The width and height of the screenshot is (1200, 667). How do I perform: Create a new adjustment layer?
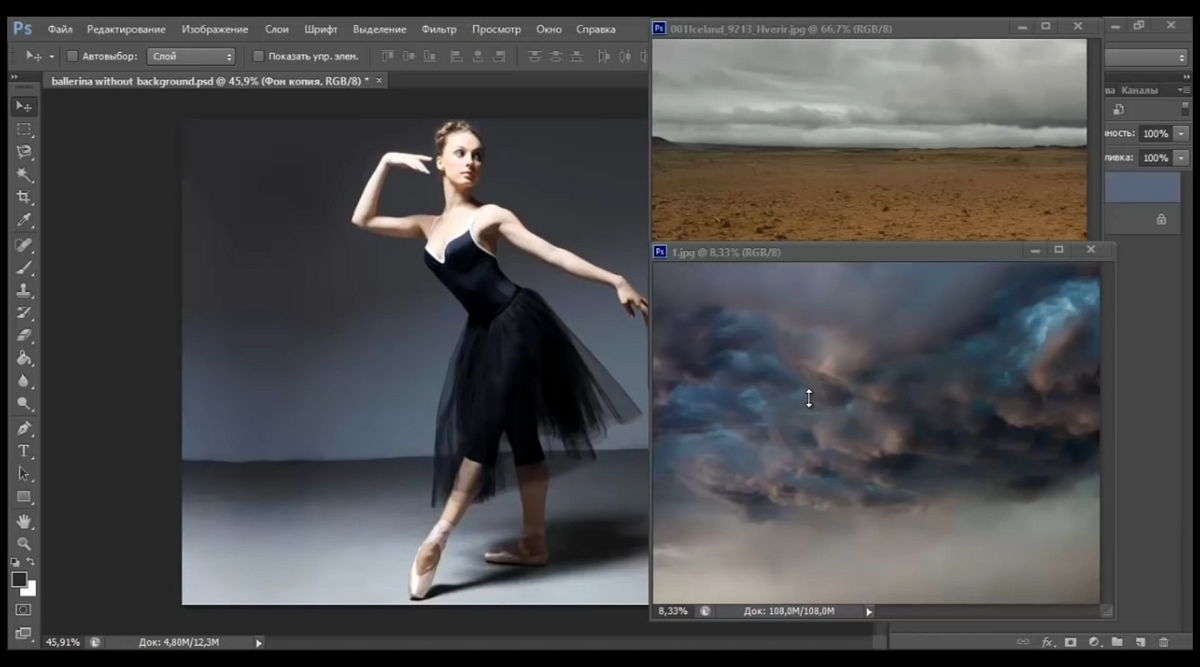coord(1094,642)
